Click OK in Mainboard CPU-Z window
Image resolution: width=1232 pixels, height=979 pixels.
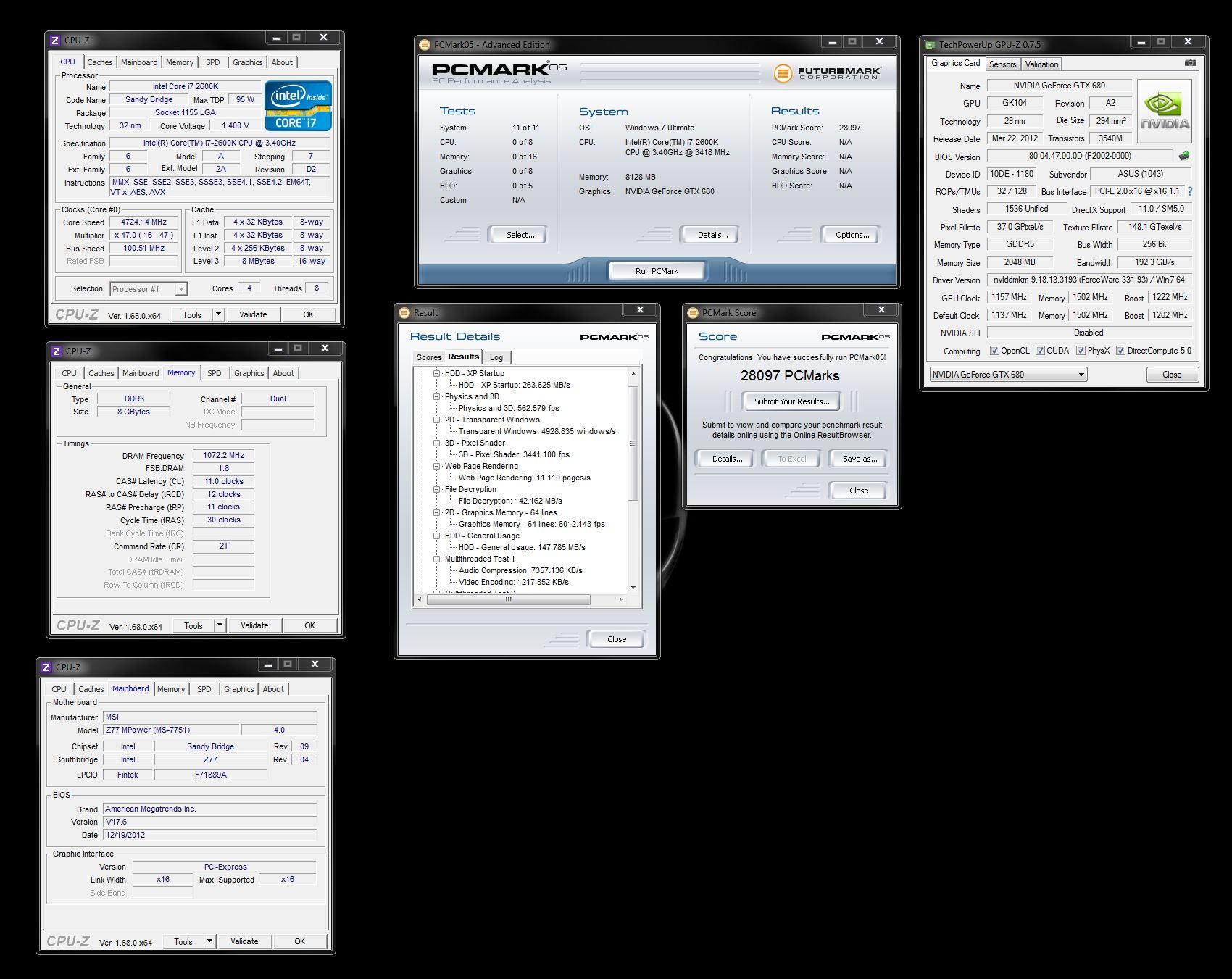tap(299, 941)
